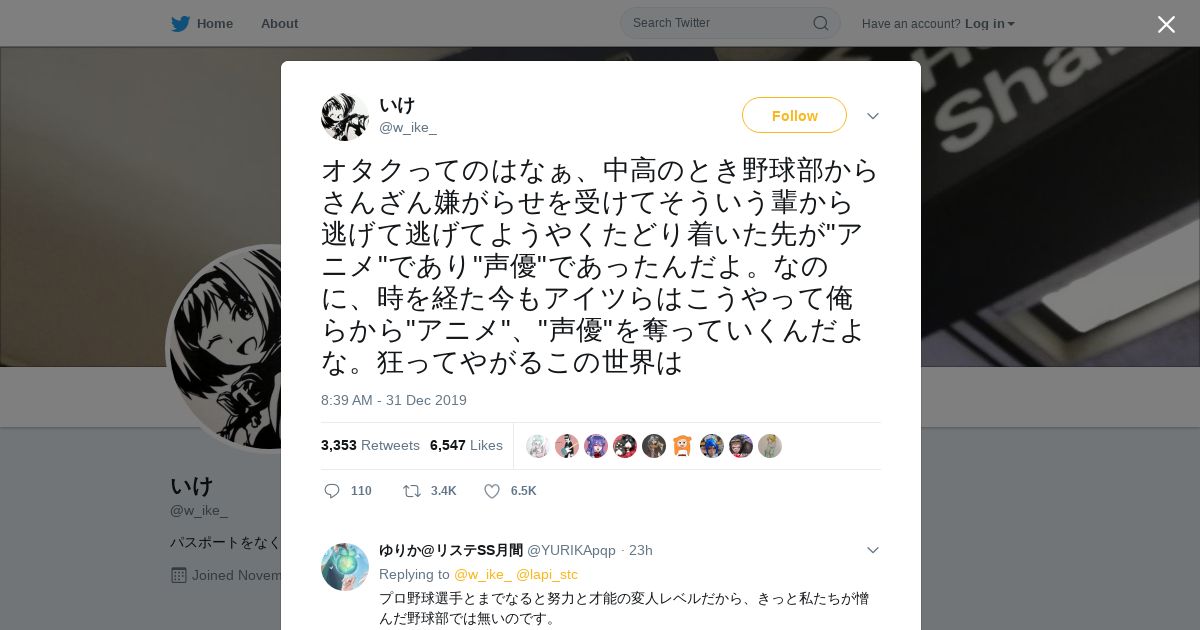Close the tweet overlay with X icon
The height and width of the screenshot is (630, 1200).
1166,24
